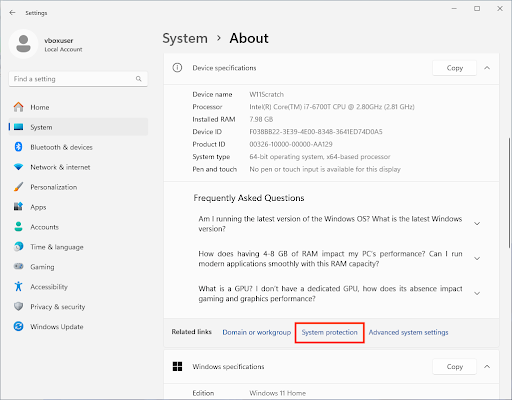Click the Windows 11 Home edition text
The width and height of the screenshot is (512, 400).
pos(278,393)
